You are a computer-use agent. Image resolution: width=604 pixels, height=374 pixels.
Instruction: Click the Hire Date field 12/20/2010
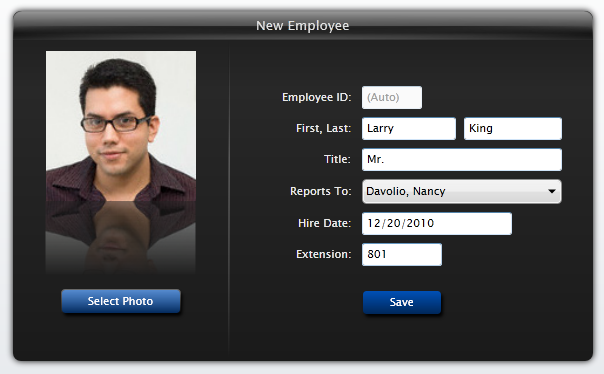point(437,223)
